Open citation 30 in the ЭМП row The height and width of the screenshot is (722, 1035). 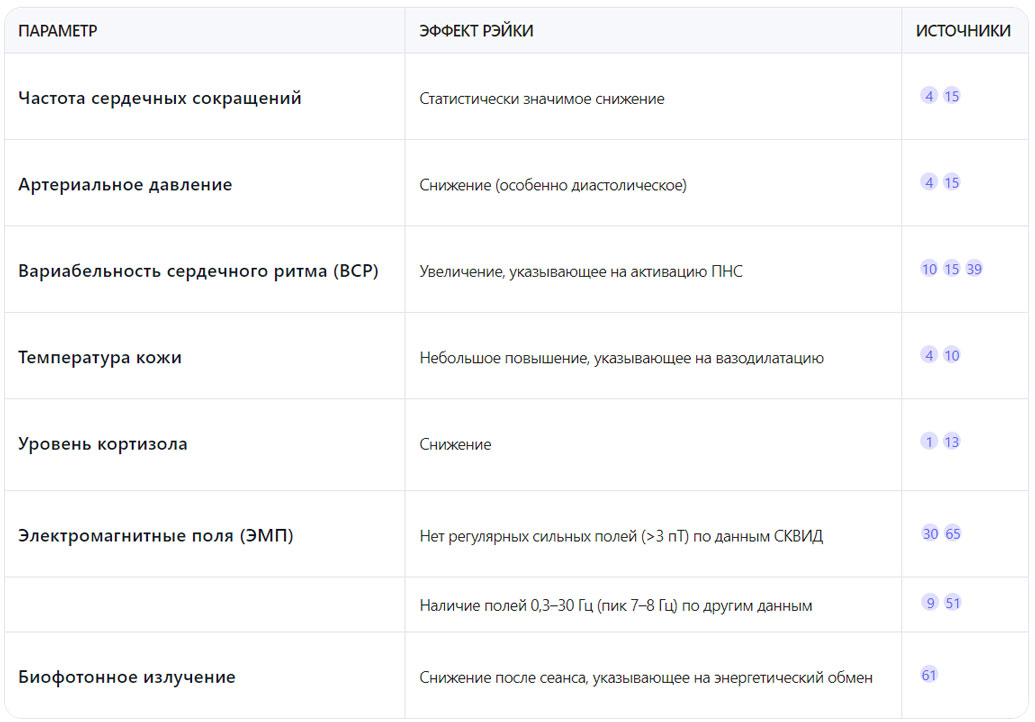click(930, 533)
